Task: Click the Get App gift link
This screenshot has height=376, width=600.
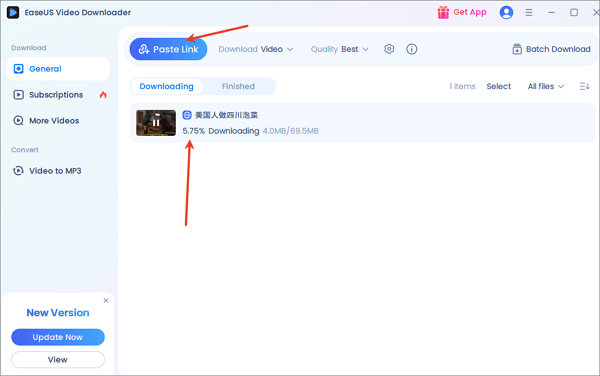Action: pyautogui.click(x=462, y=12)
